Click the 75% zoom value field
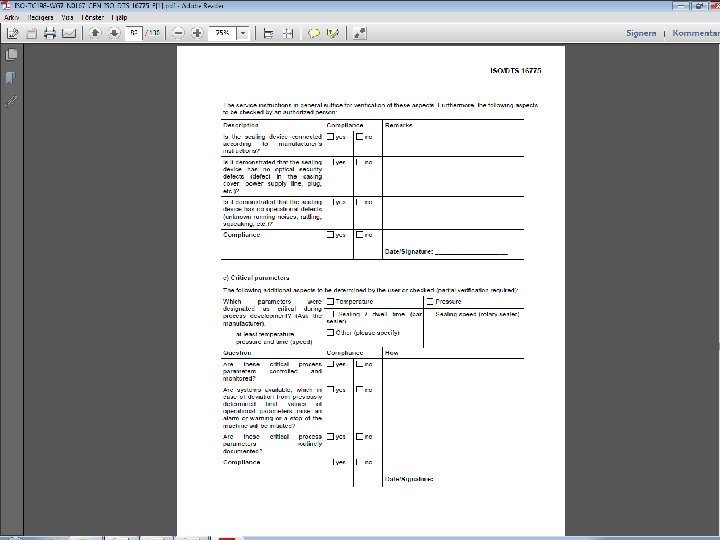This screenshot has height=540, width=720. pos(222,33)
